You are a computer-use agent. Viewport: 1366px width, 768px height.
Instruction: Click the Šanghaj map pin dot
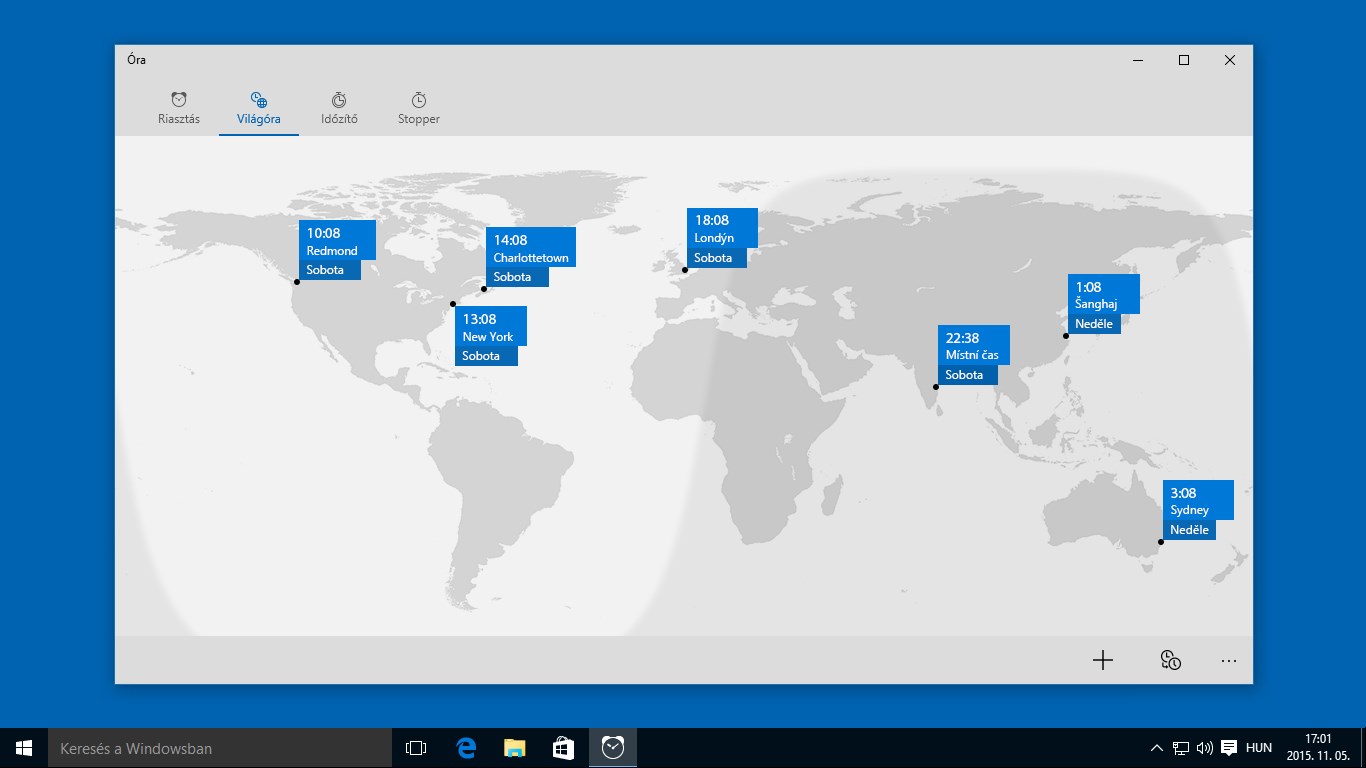click(x=1066, y=336)
